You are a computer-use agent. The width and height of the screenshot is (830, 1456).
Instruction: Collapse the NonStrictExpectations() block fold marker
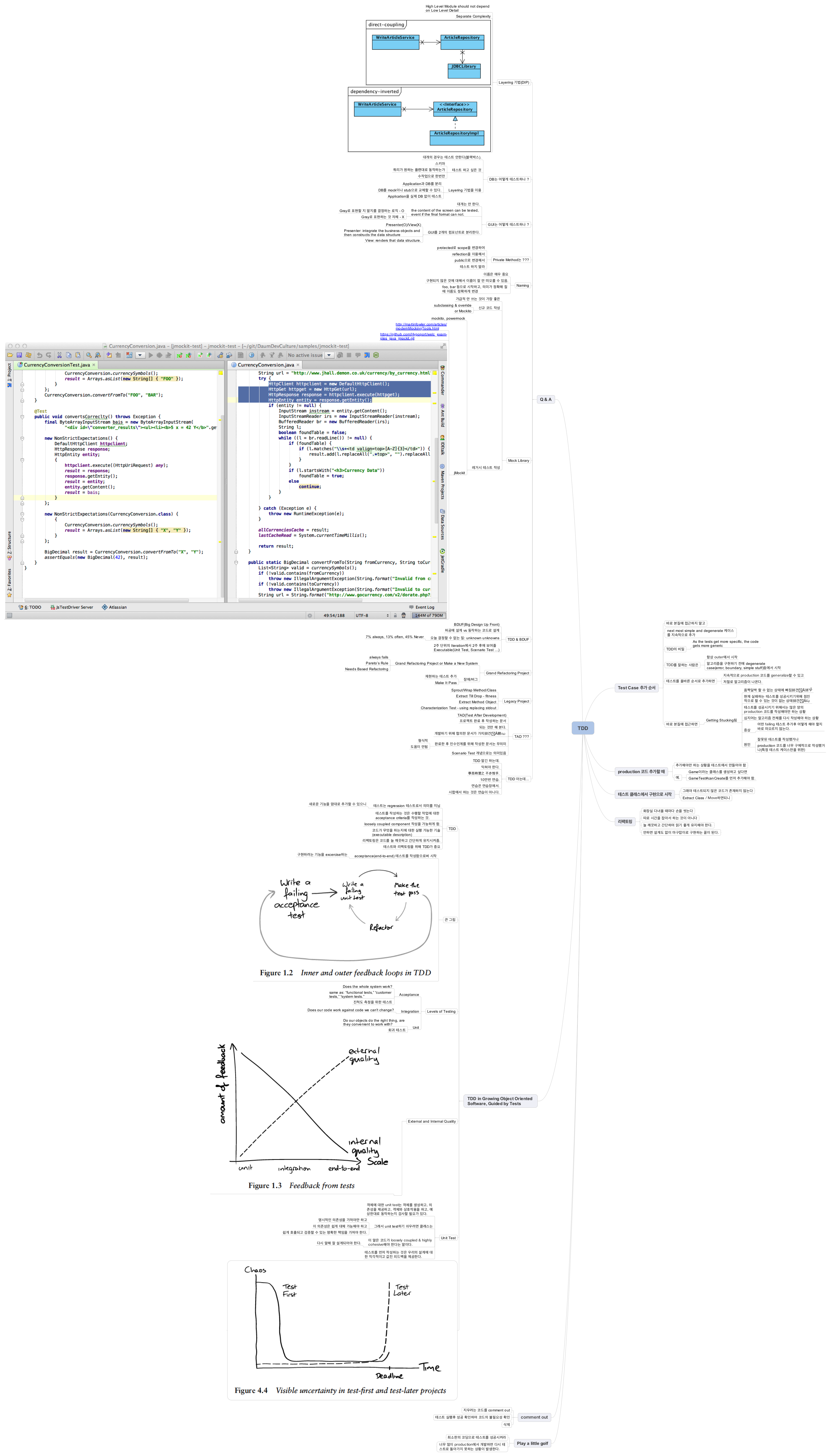point(22,438)
